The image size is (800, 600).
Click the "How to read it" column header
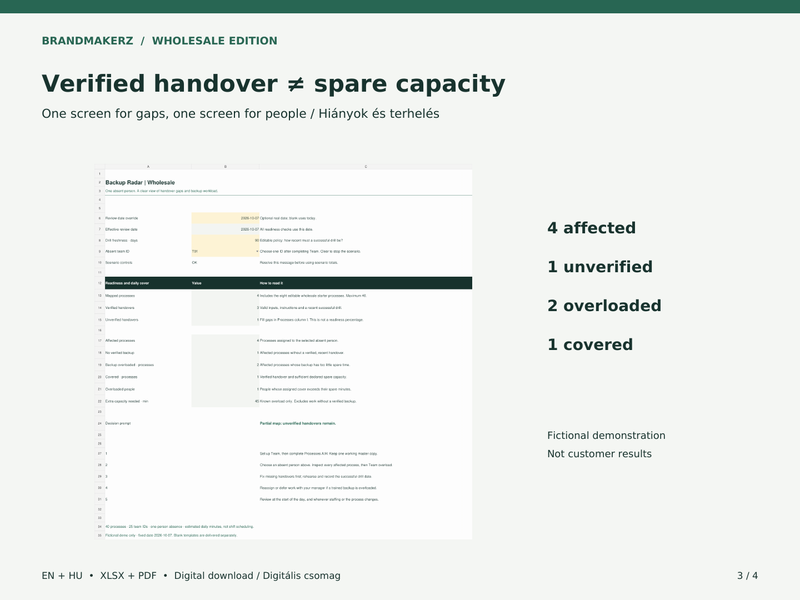pyautogui.click(x=271, y=283)
